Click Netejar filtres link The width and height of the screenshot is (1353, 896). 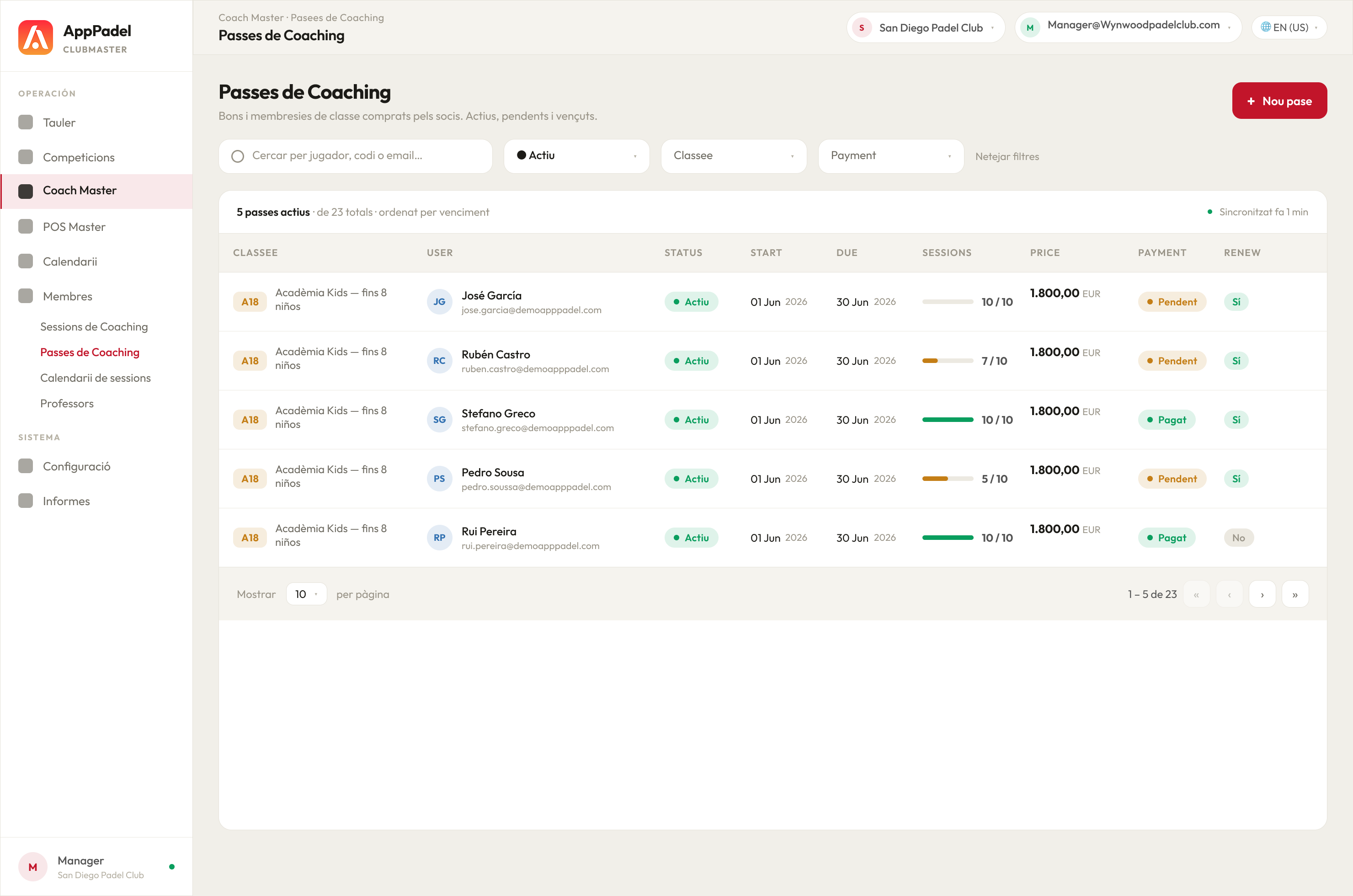click(x=1007, y=156)
